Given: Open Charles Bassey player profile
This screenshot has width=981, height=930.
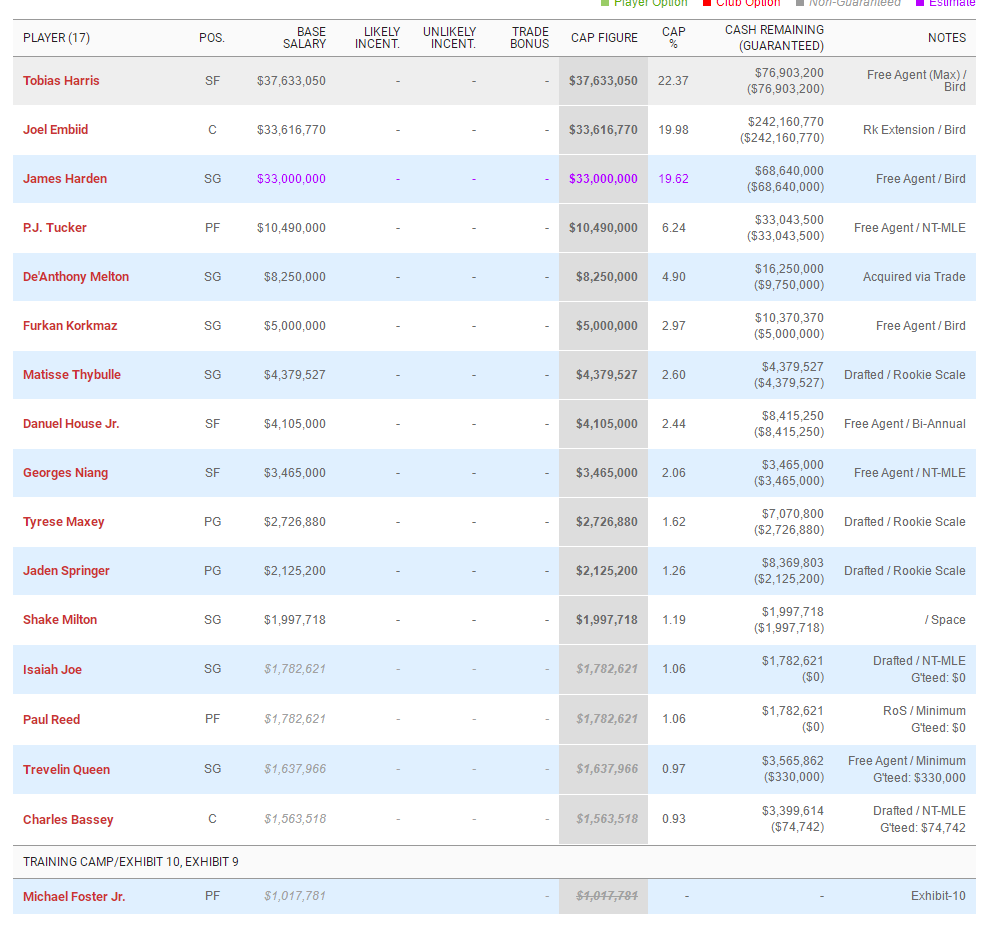Looking at the screenshot, I should click(x=68, y=819).
